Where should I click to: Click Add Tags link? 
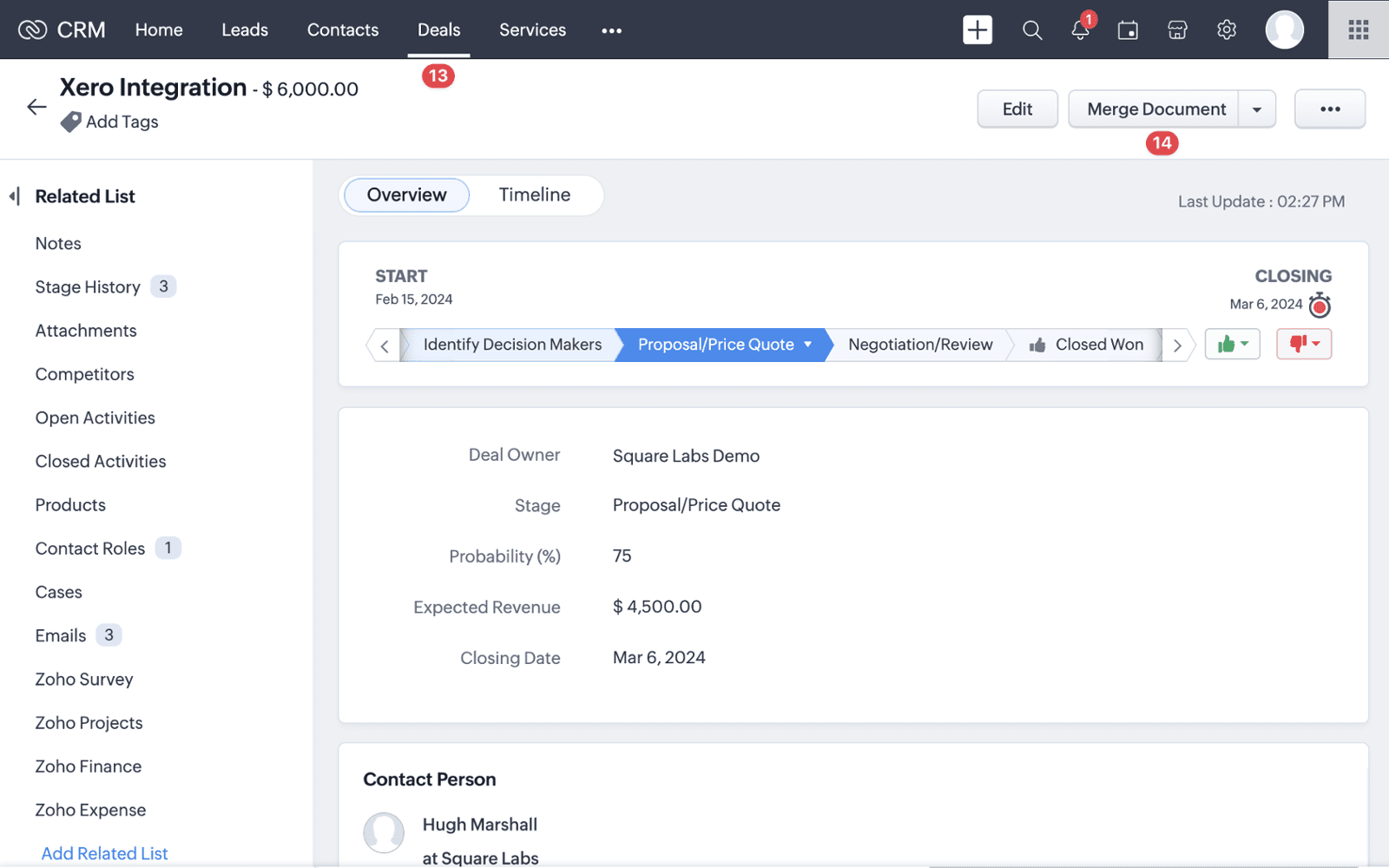click(122, 122)
